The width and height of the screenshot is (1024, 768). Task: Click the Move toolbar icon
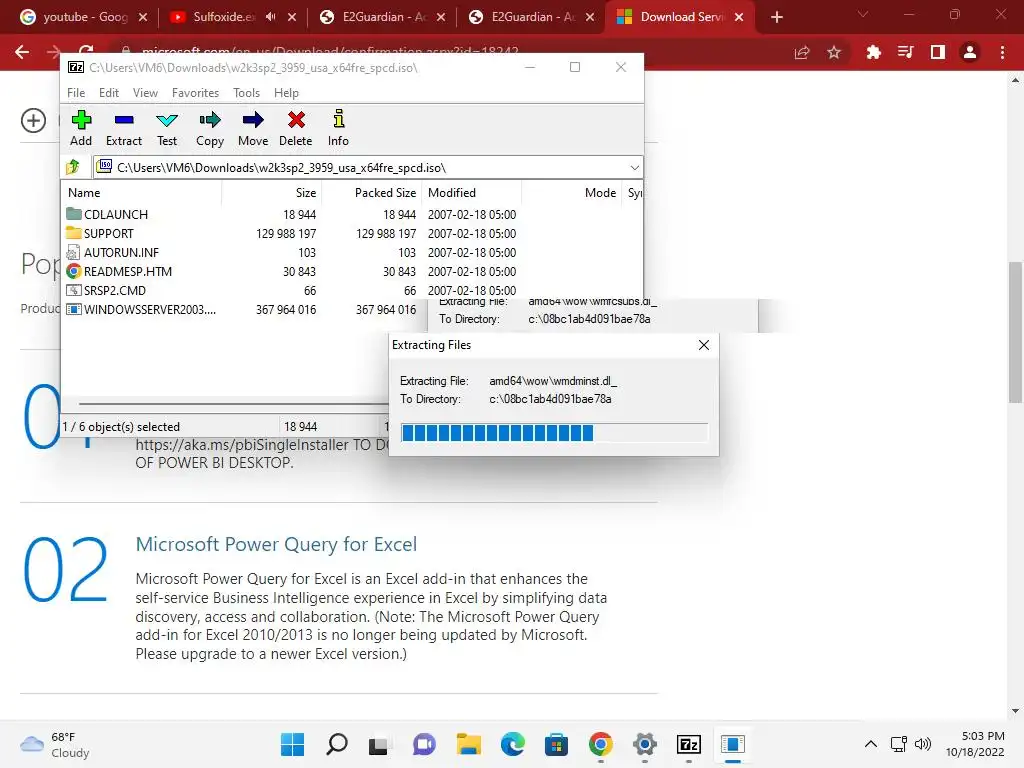(253, 128)
